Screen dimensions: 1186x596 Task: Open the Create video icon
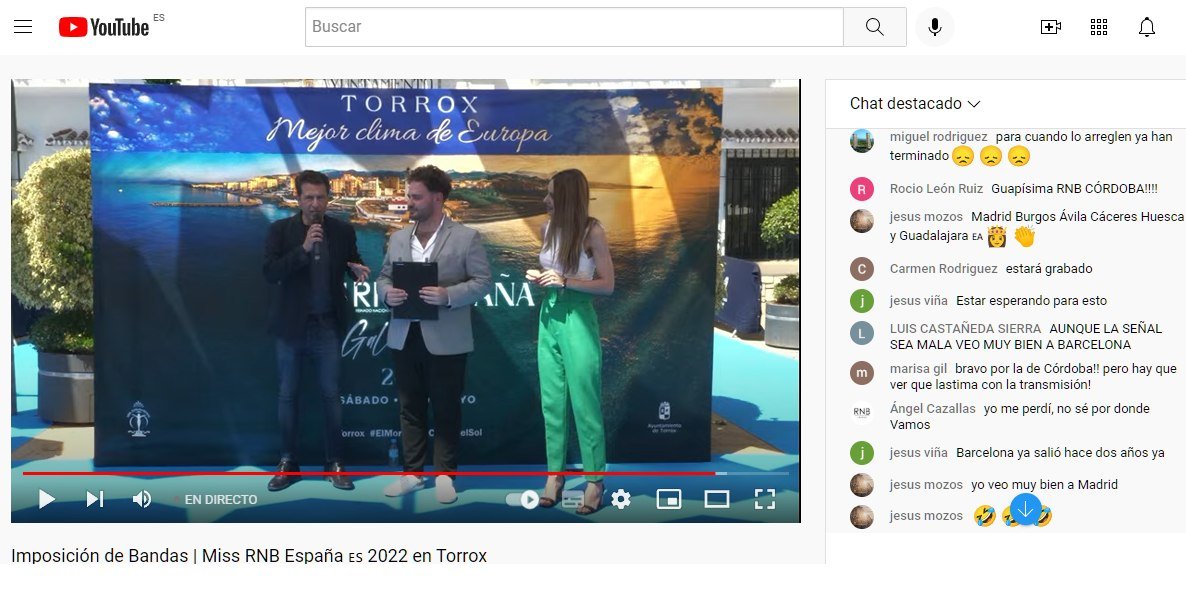pos(1051,26)
